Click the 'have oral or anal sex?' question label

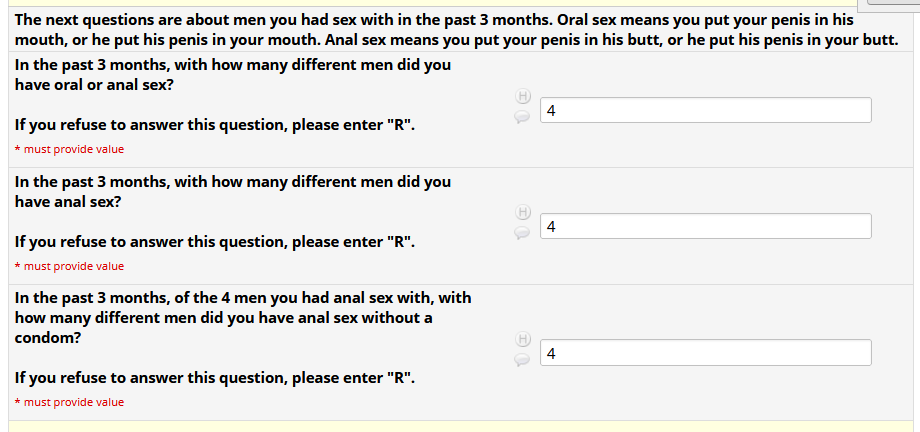232,75
